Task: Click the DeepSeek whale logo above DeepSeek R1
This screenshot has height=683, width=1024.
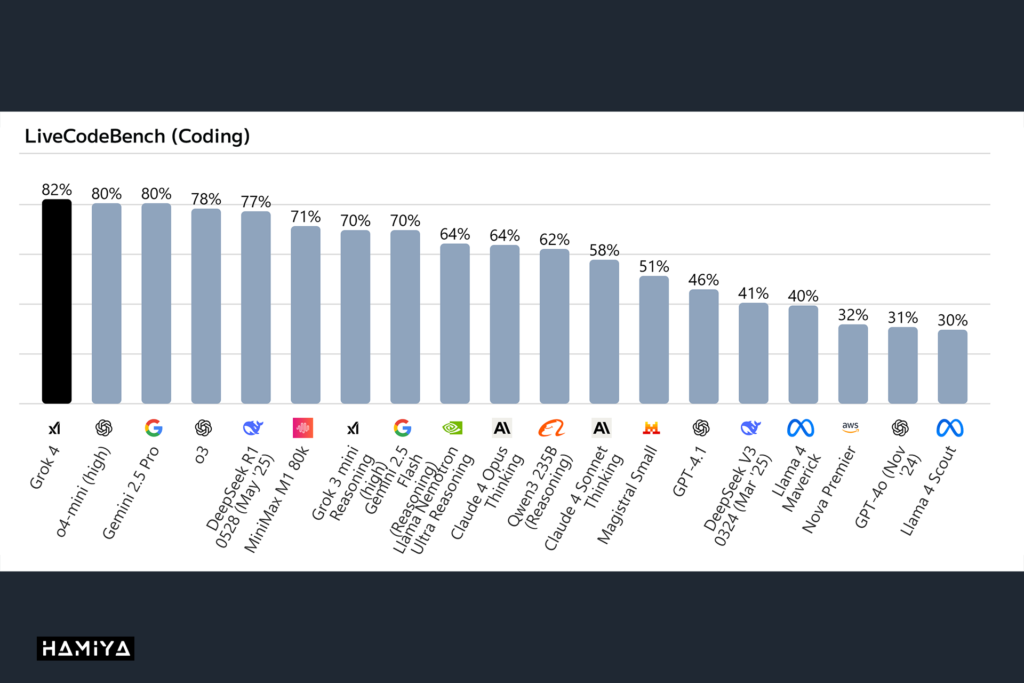Action: click(x=253, y=428)
